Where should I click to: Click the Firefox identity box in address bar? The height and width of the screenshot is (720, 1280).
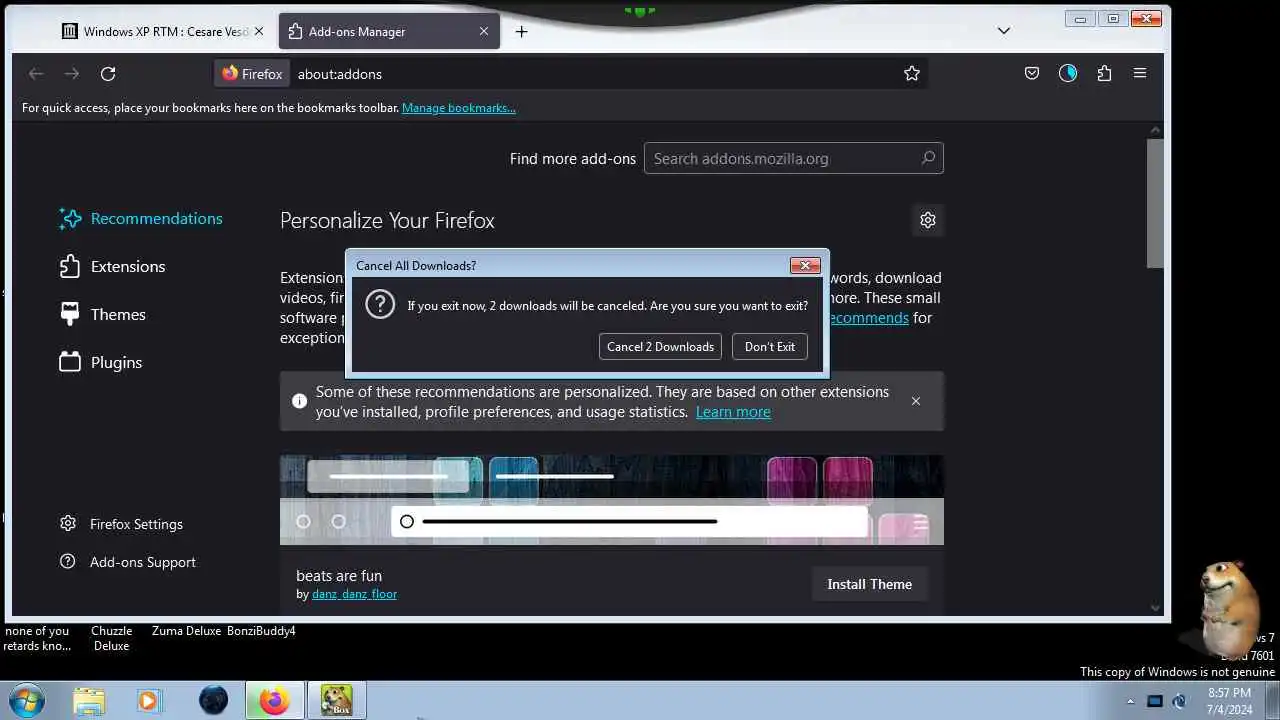click(253, 73)
